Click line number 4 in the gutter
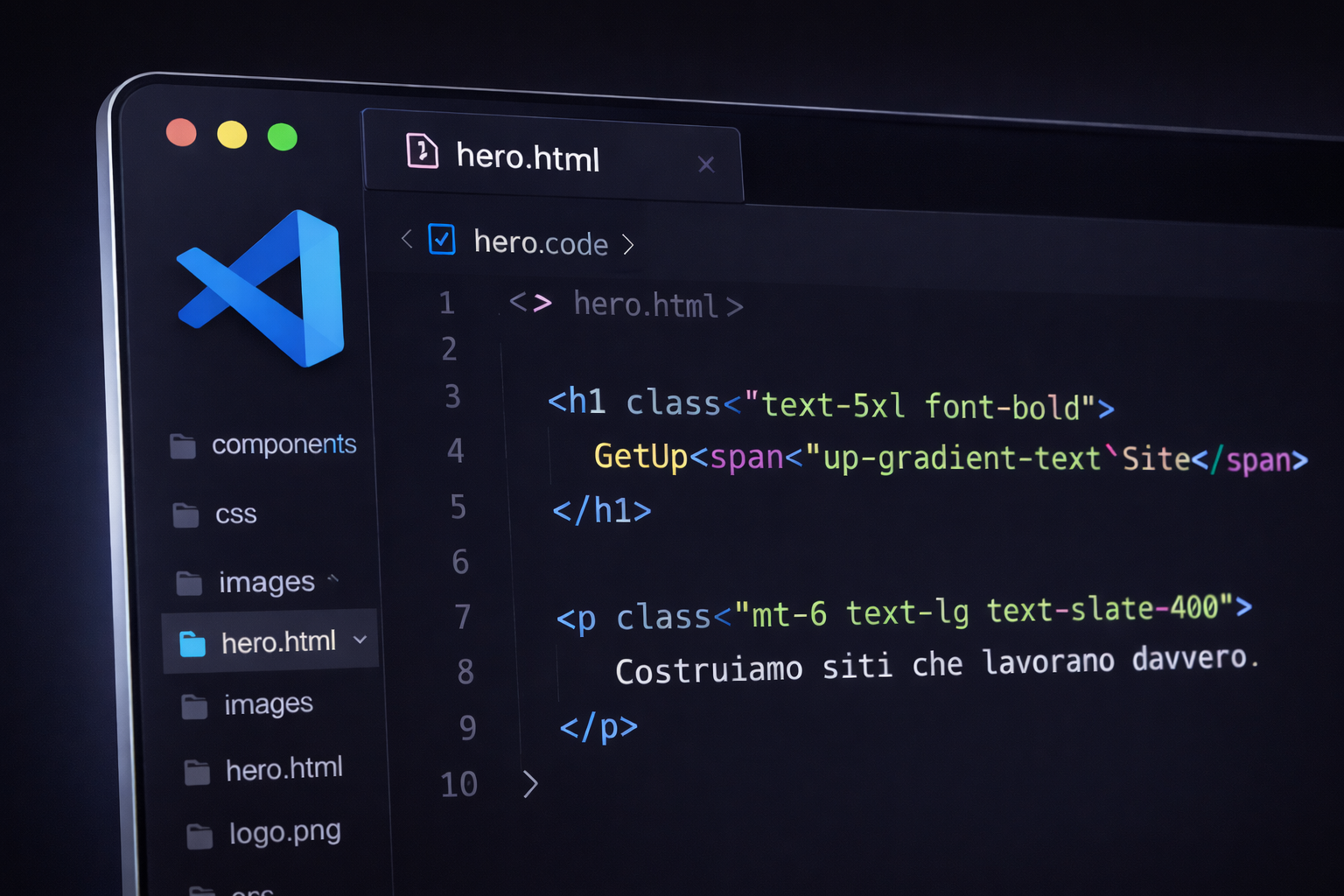1344x896 pixels. (455, 451)
